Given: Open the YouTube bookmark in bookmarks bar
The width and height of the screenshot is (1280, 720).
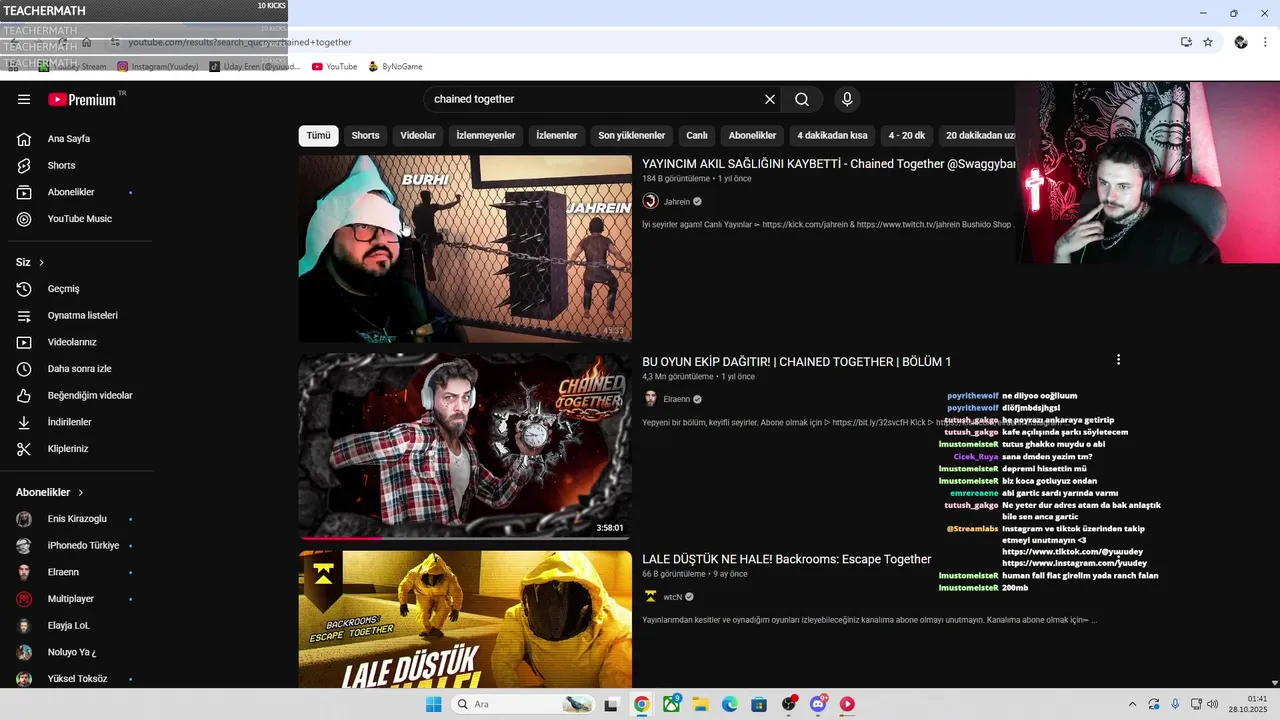Looking at the screenshot, I should tap(334, 67).
